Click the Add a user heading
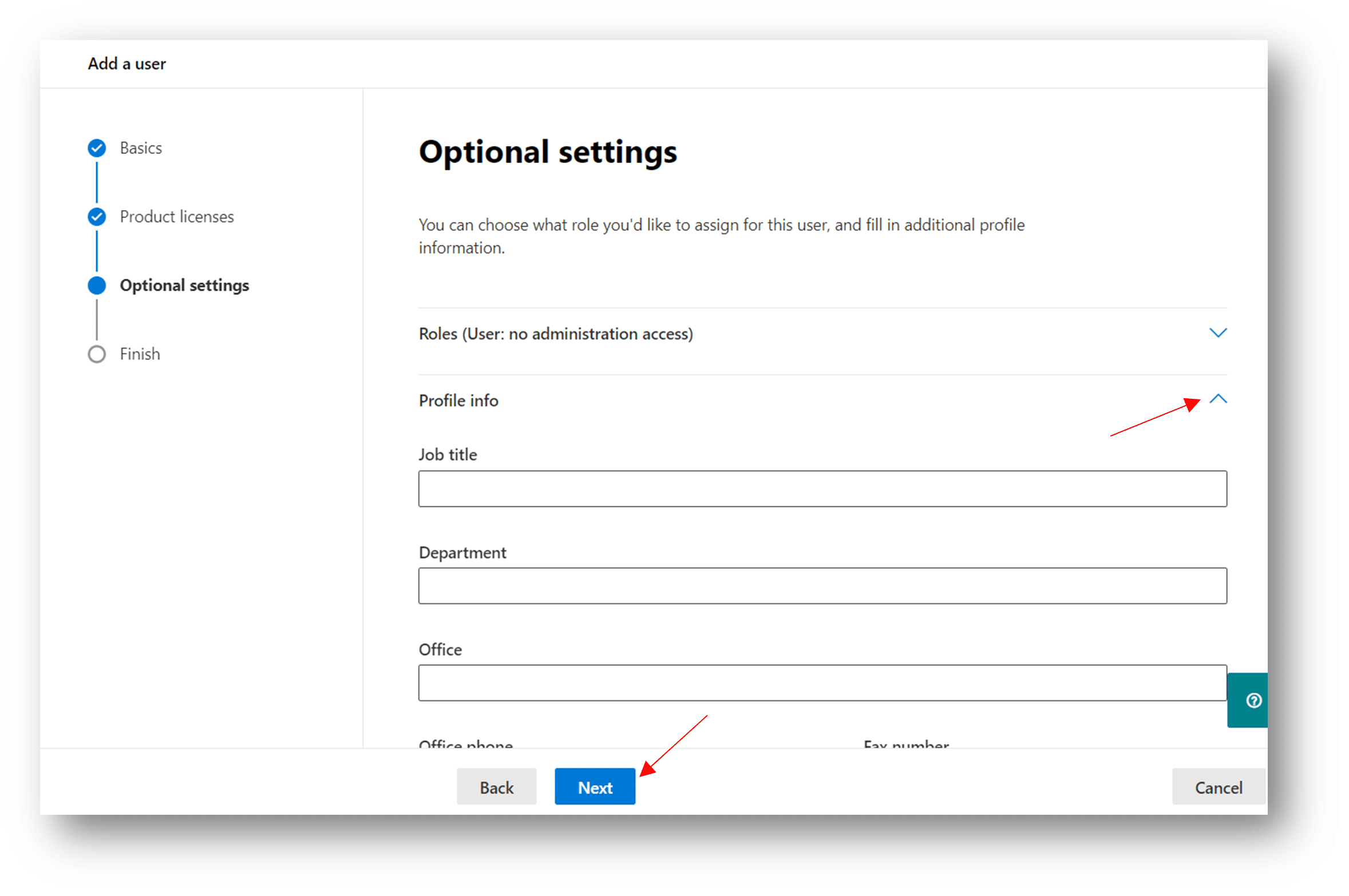Viewport: 1349px width, 896px height. (x=126, y=64)
